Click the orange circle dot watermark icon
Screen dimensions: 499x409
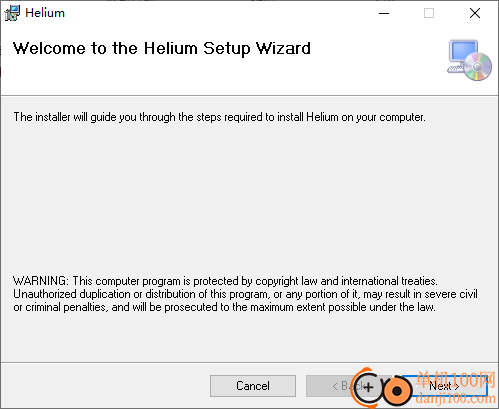click(x=397, y=390)
